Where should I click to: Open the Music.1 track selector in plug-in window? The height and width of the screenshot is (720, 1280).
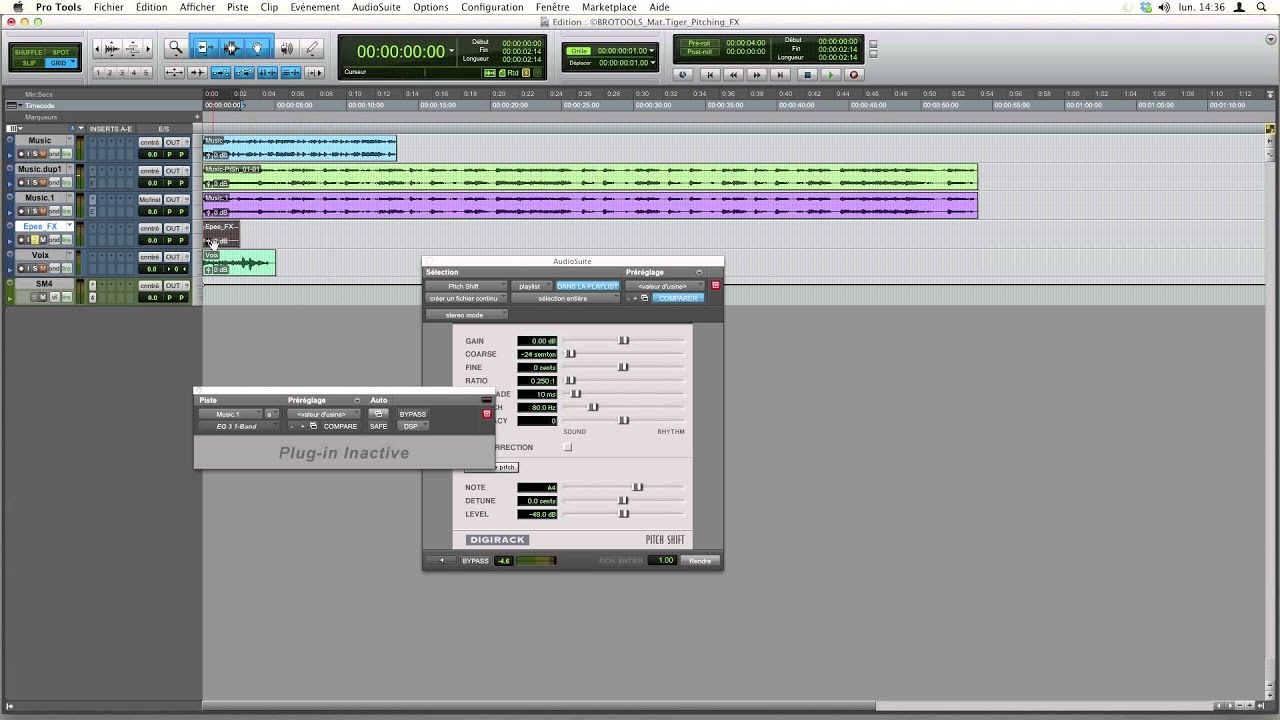coord(230,414)
